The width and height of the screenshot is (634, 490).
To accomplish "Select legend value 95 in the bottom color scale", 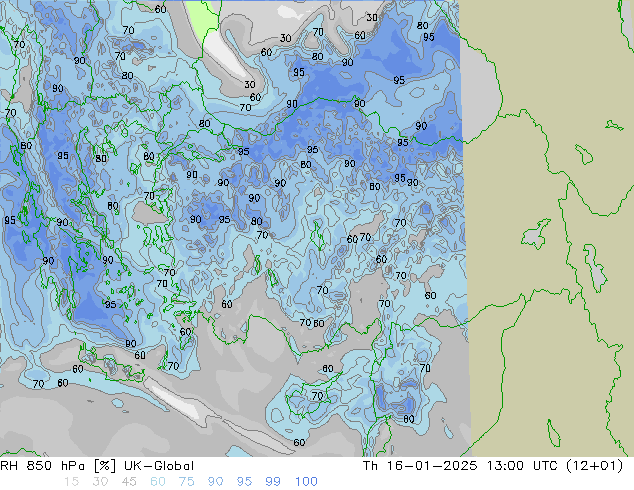I will (x=244, y=482).
